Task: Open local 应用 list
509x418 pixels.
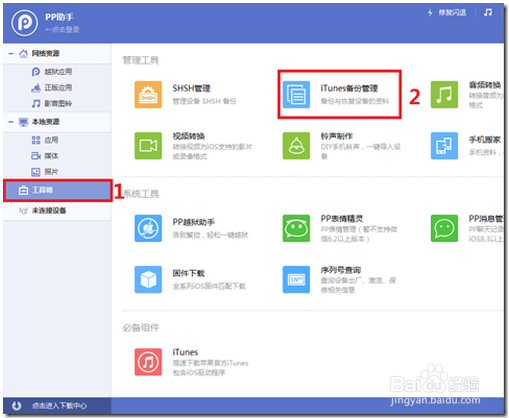Action: pyautogui.click(x=51, y=140)
